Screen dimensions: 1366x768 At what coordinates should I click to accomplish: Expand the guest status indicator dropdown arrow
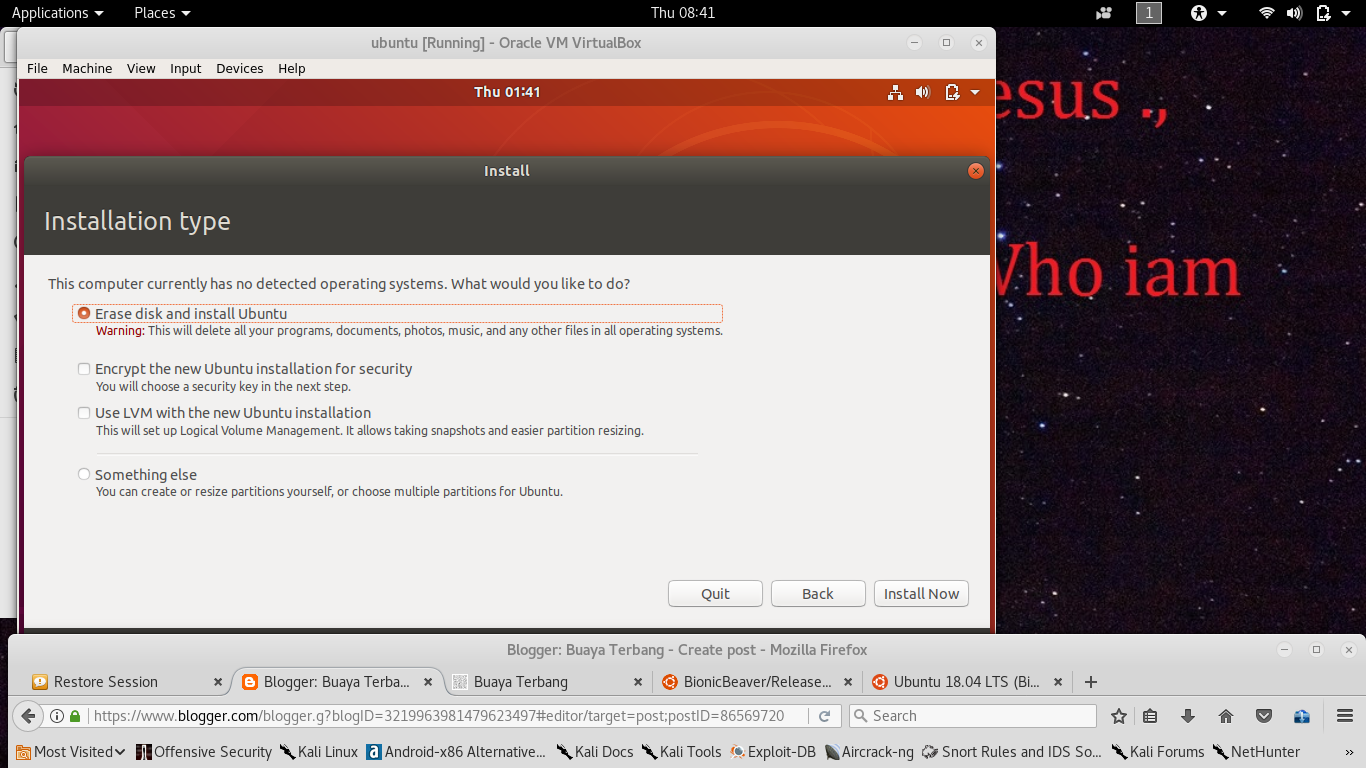(x=974, y=91)
